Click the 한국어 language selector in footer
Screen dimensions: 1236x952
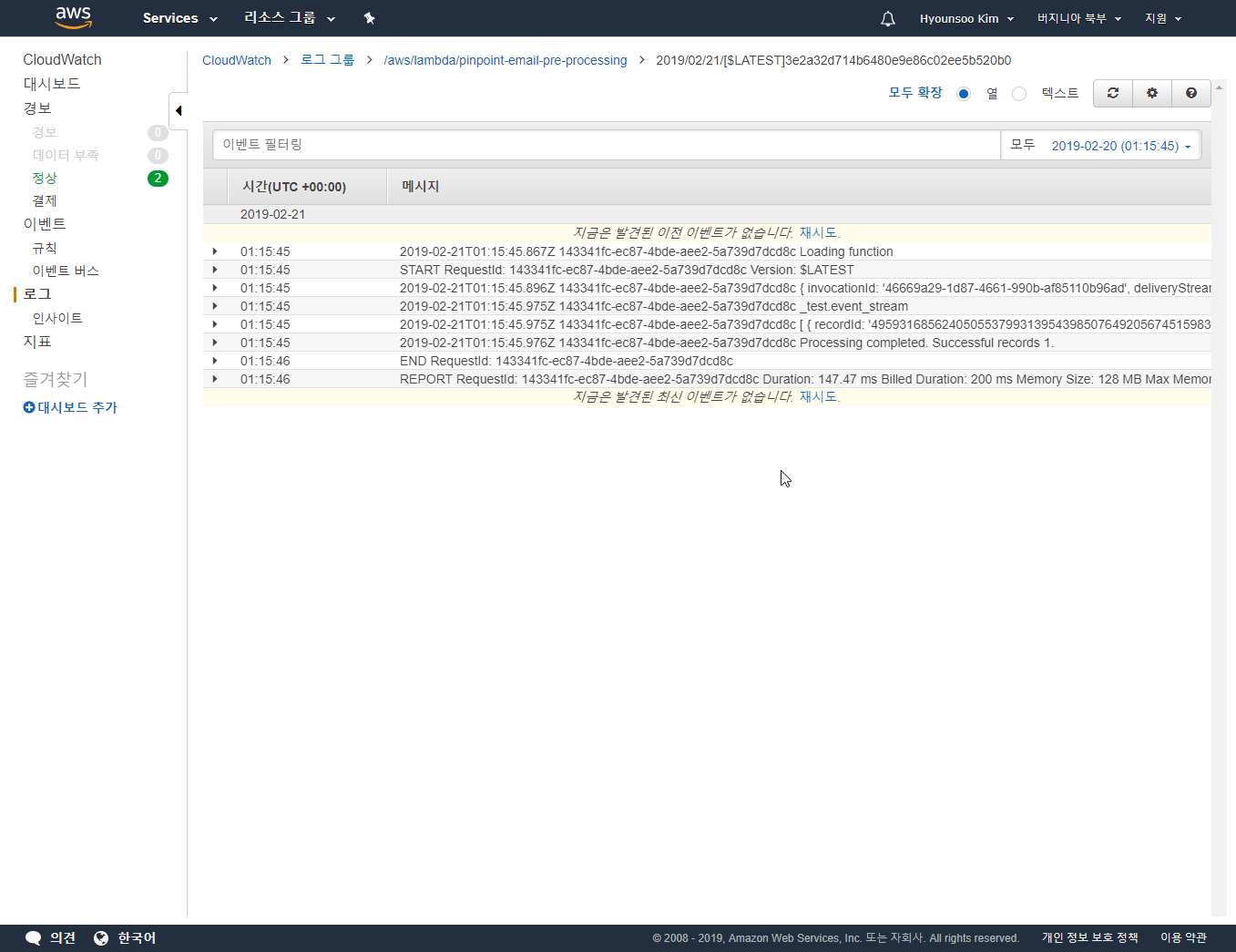pos(137,938)
